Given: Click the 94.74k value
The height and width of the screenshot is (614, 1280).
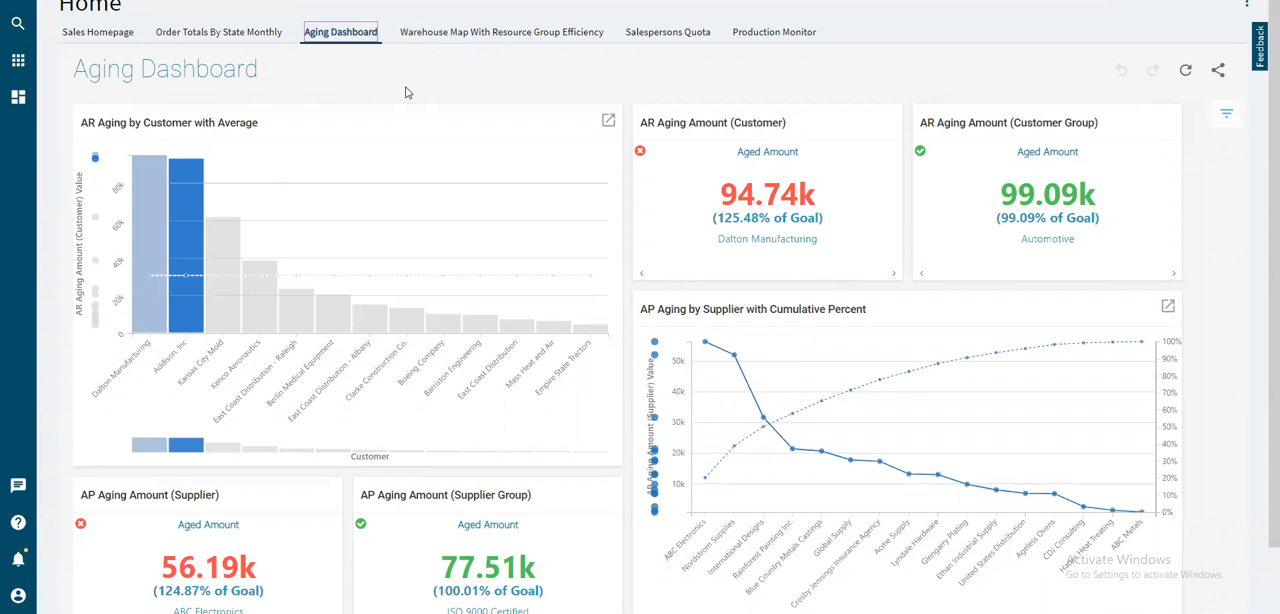Looking at the screenshot, I should click(767, 194).
